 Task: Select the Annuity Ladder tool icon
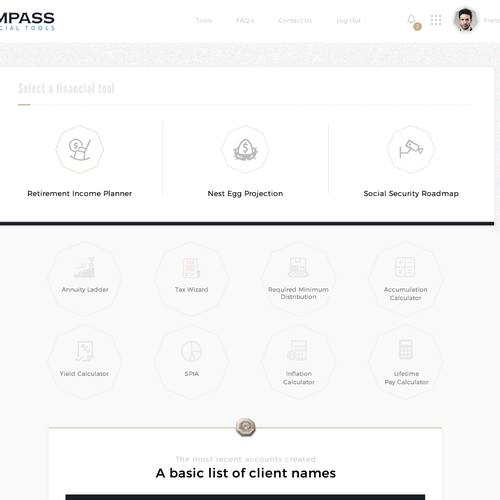(x=85, y=268)
